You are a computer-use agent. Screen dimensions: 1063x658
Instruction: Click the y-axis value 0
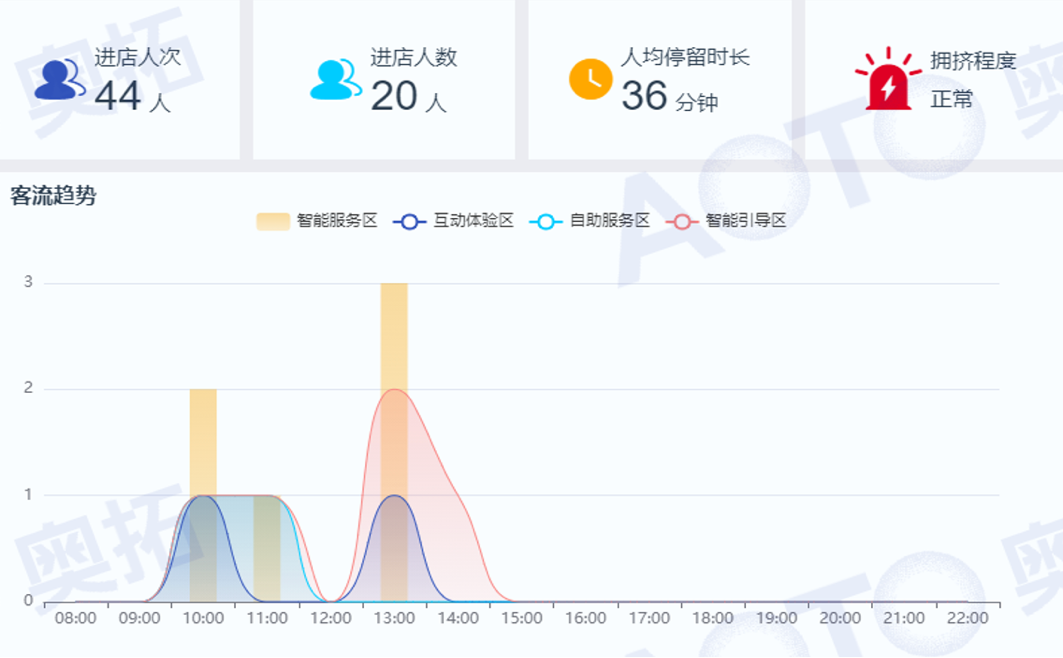(x=28, y=600)
